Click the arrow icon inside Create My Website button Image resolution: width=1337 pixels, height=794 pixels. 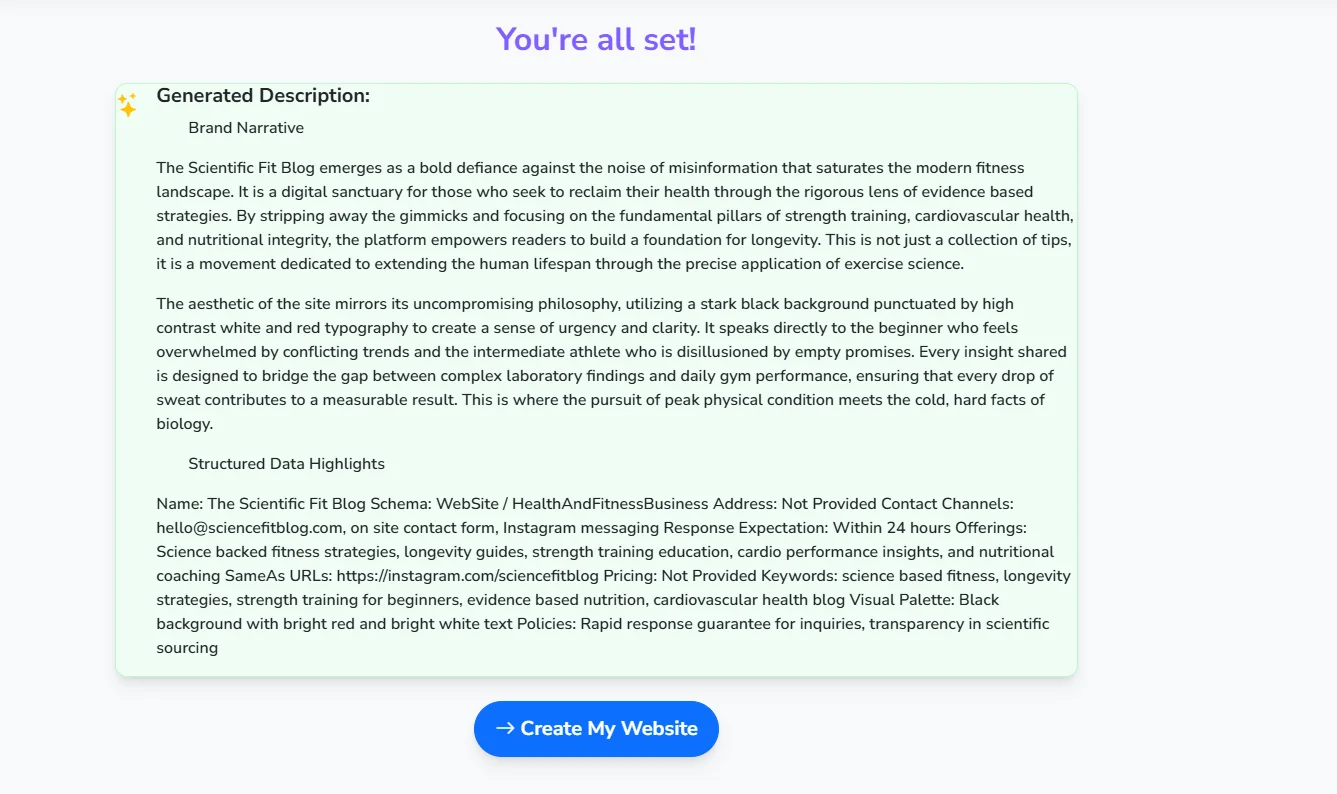click(505, 729)
